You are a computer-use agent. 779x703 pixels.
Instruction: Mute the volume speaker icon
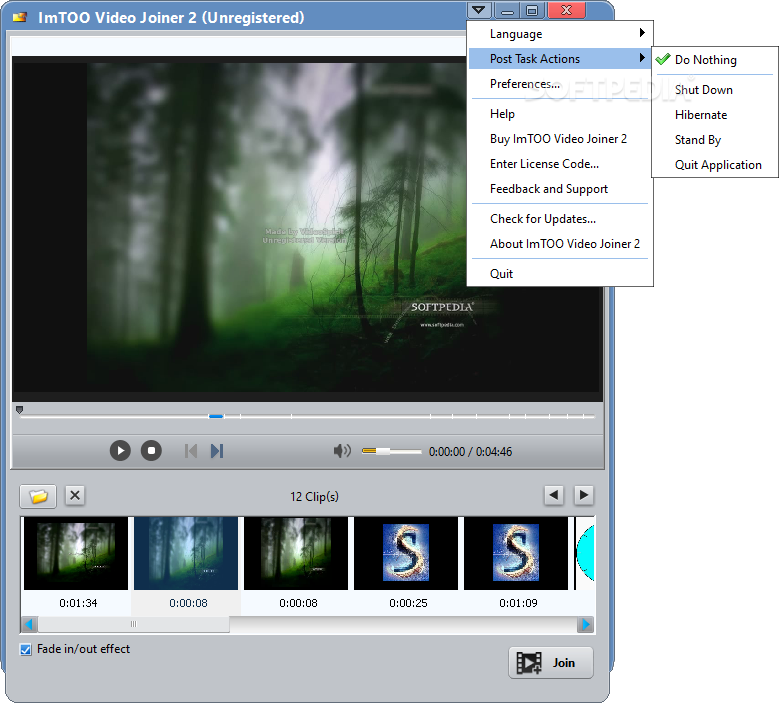342,451
